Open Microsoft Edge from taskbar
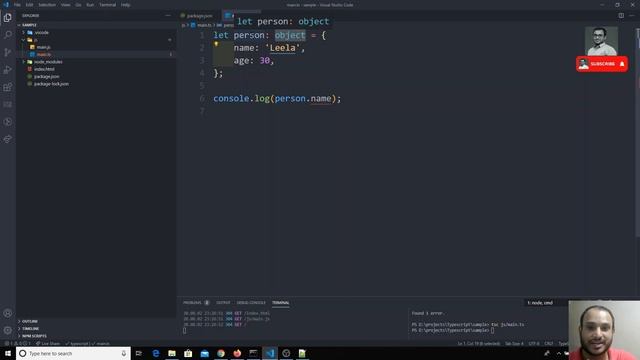 pos(156,353)
